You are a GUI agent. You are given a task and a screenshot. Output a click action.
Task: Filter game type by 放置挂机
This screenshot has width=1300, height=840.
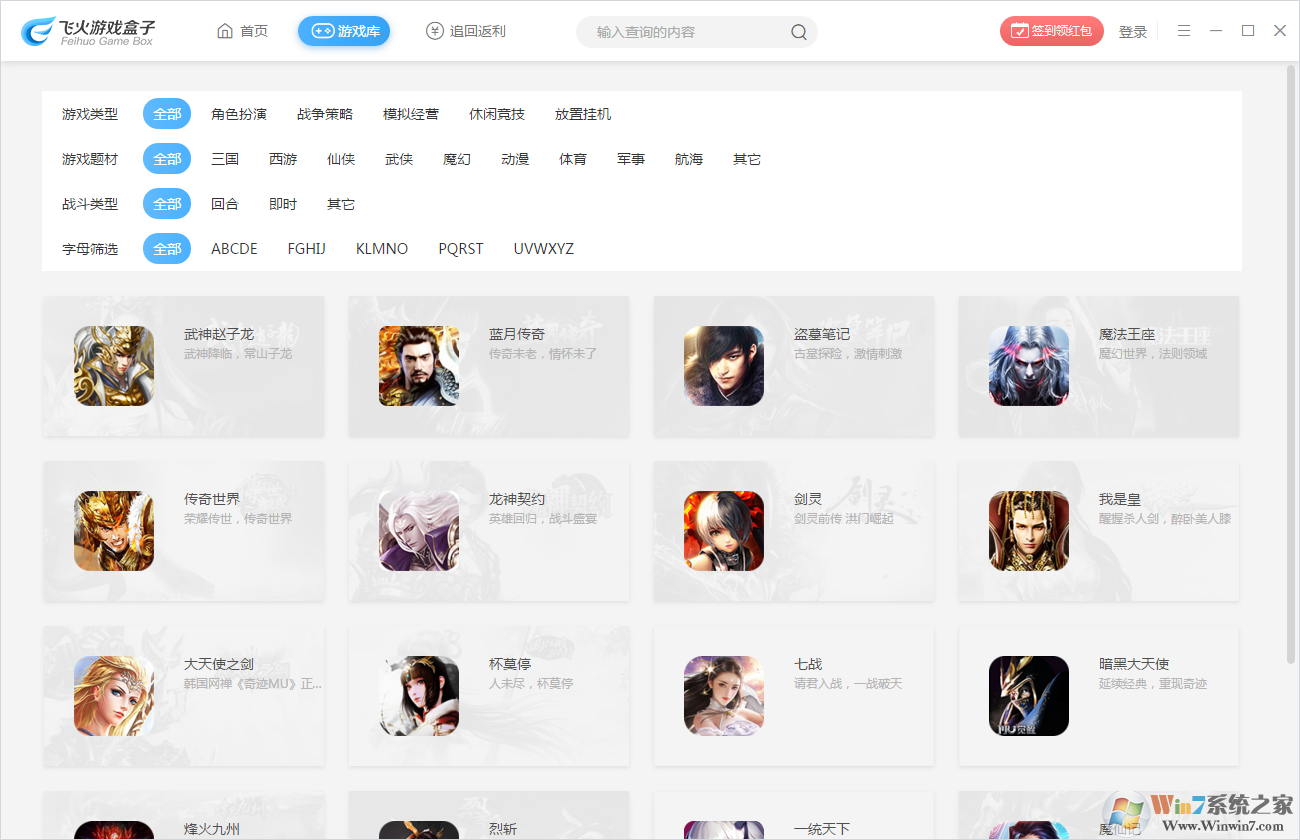click(583, 114)
